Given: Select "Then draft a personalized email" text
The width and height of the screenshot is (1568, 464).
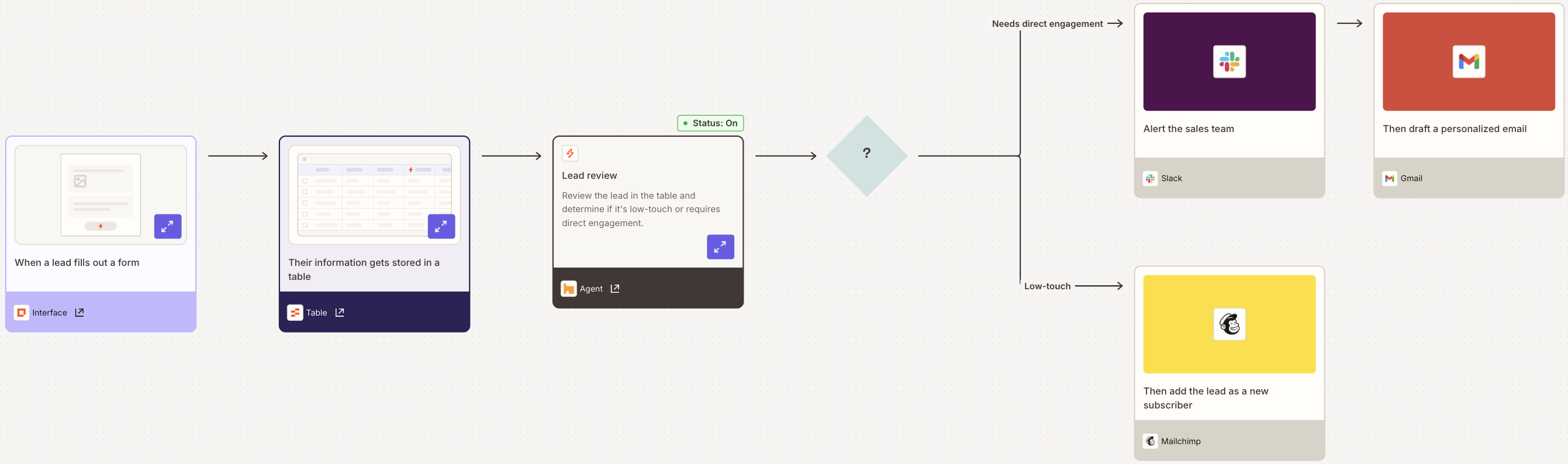Looking at the screenshot, I should coord(1454,129).
